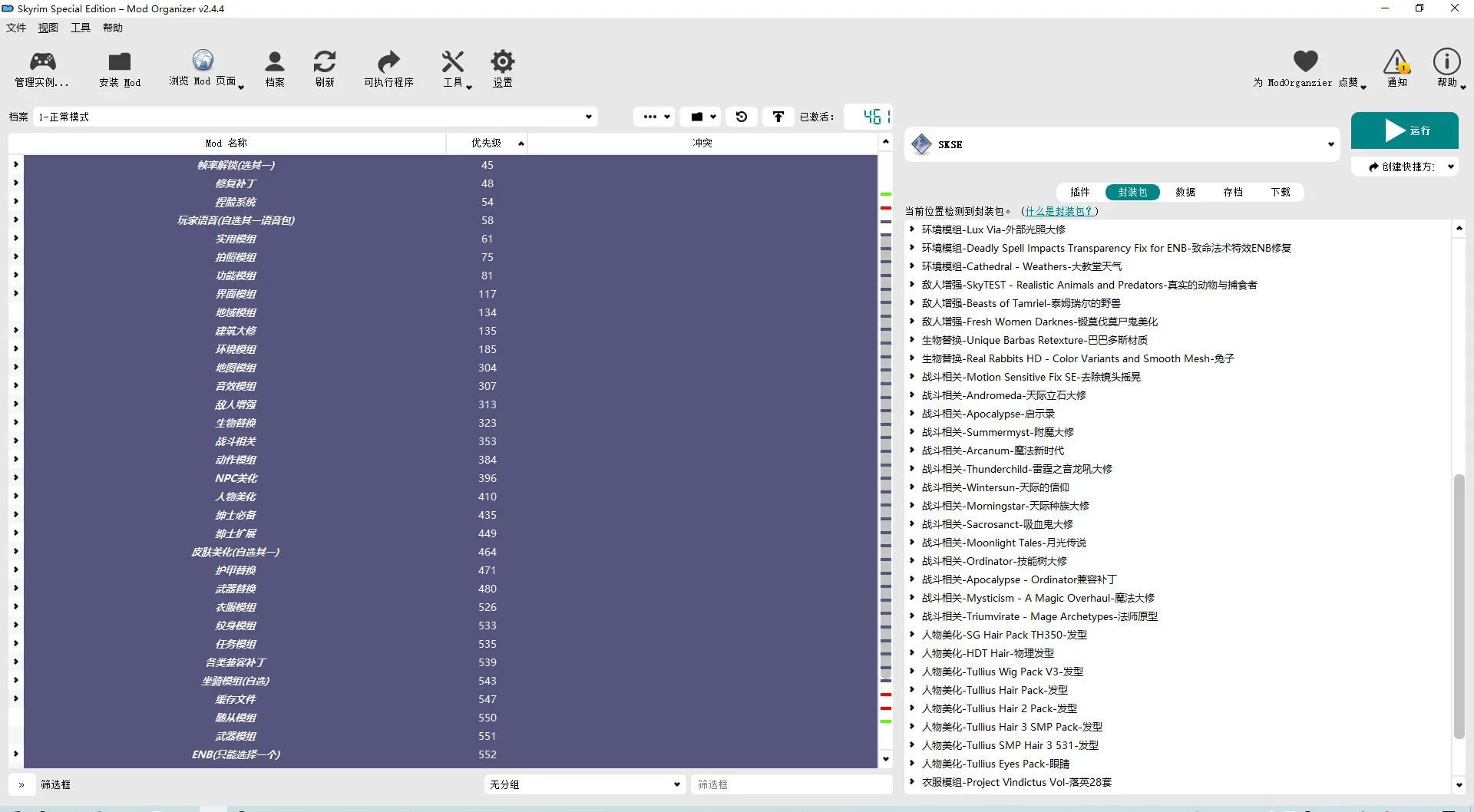Click the 通知 warning notification icon
The width and height of the screenshot is (1474, 812).
(x=1396, y=62)
